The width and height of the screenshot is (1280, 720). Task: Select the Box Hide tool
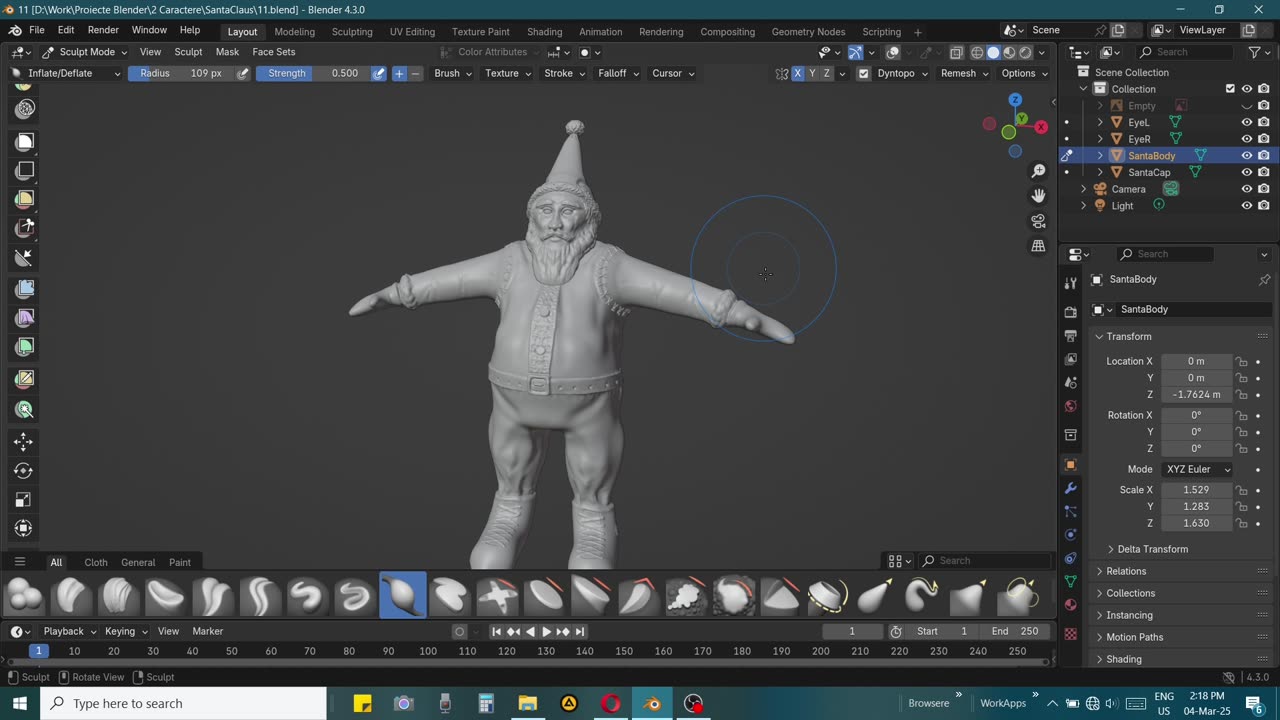[x=25, y=171]
